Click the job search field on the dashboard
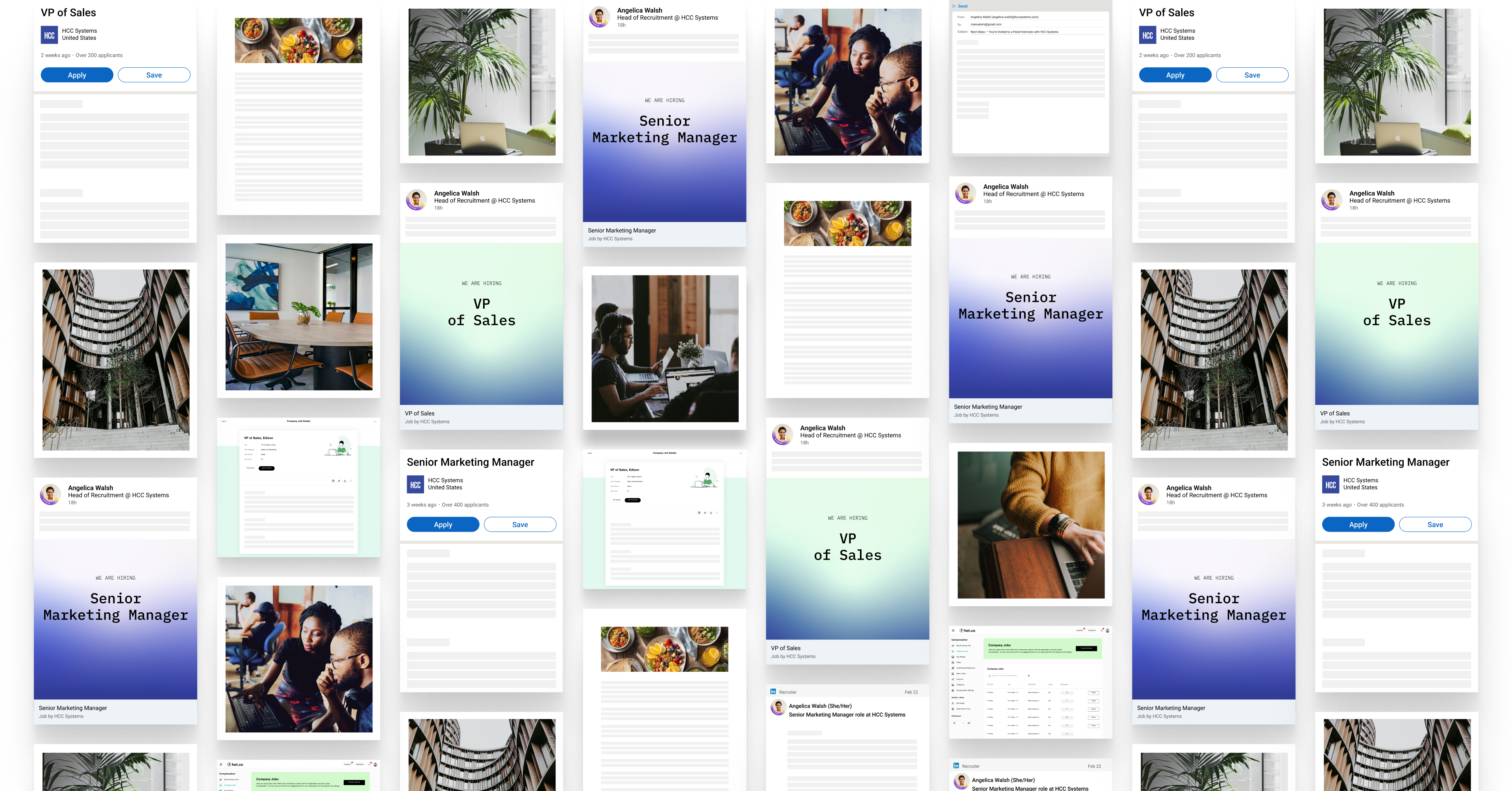Image resolution: width=1512 pixels, height=791 pixels. 1007,676
